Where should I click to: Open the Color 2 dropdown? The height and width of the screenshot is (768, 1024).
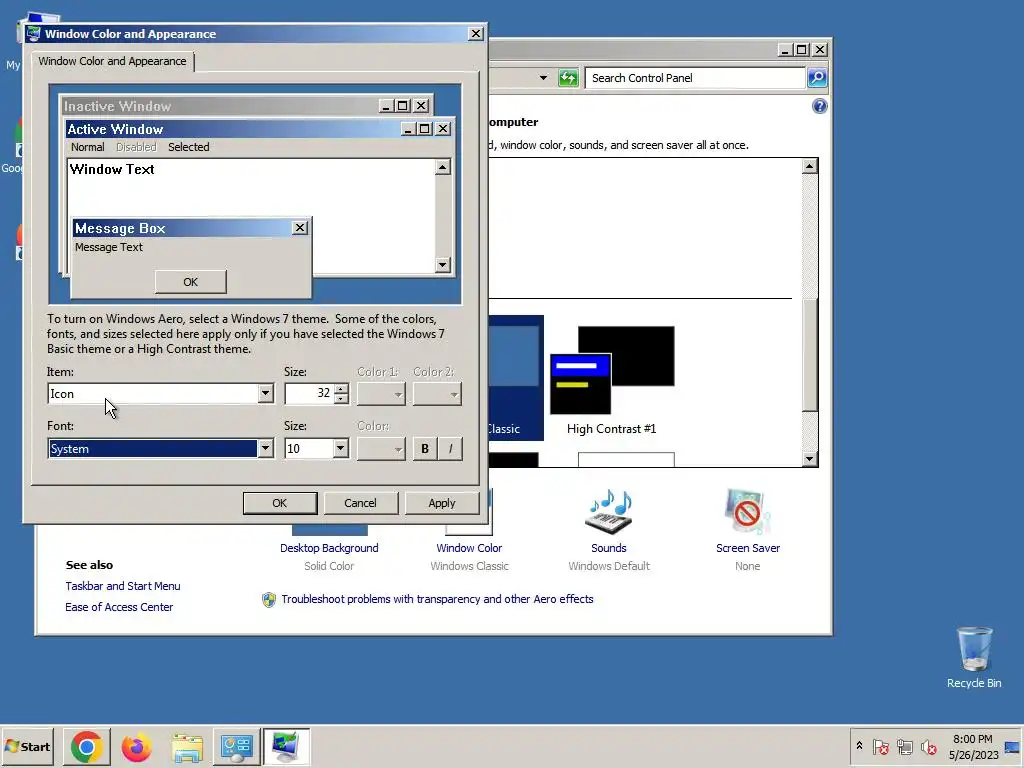437,394
